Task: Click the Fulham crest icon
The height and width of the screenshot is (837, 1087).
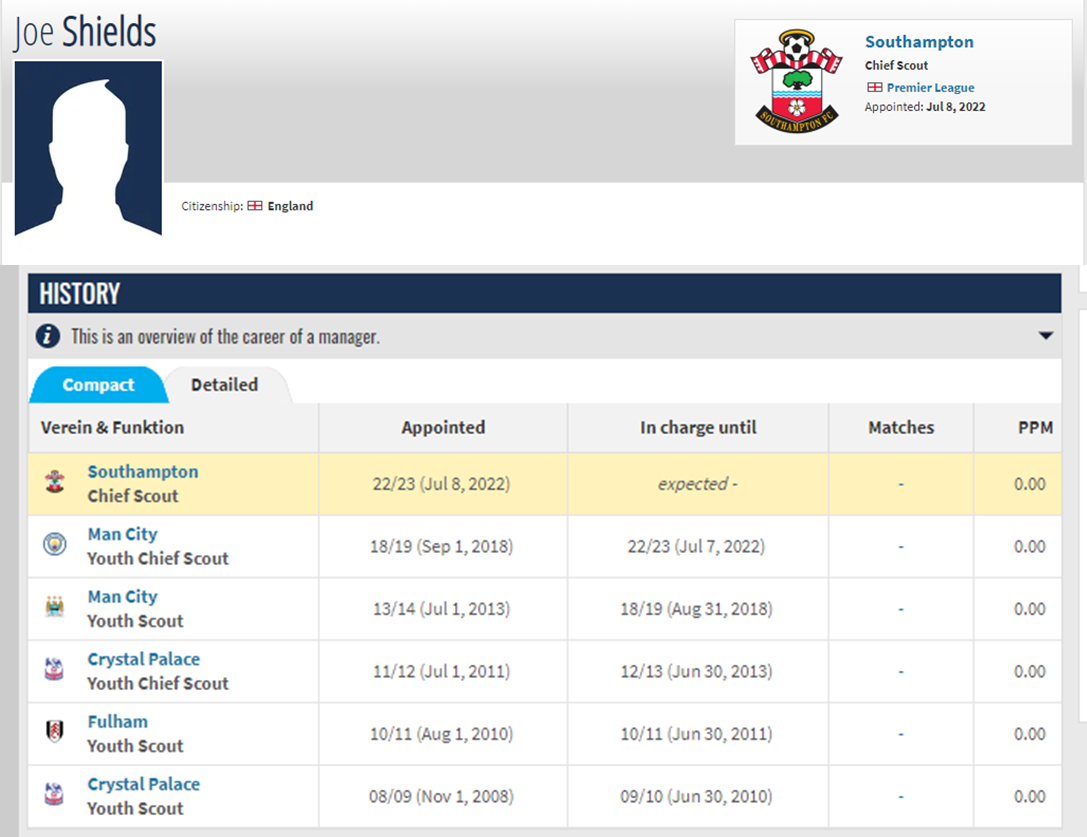Action: 55,732
